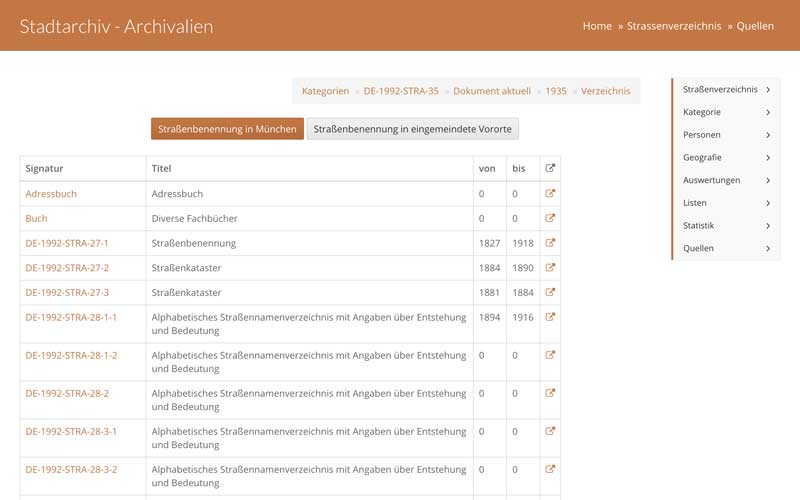Open Statistik sidebar menu item
This screenshot has width=800, height=500.
point(726,226)
